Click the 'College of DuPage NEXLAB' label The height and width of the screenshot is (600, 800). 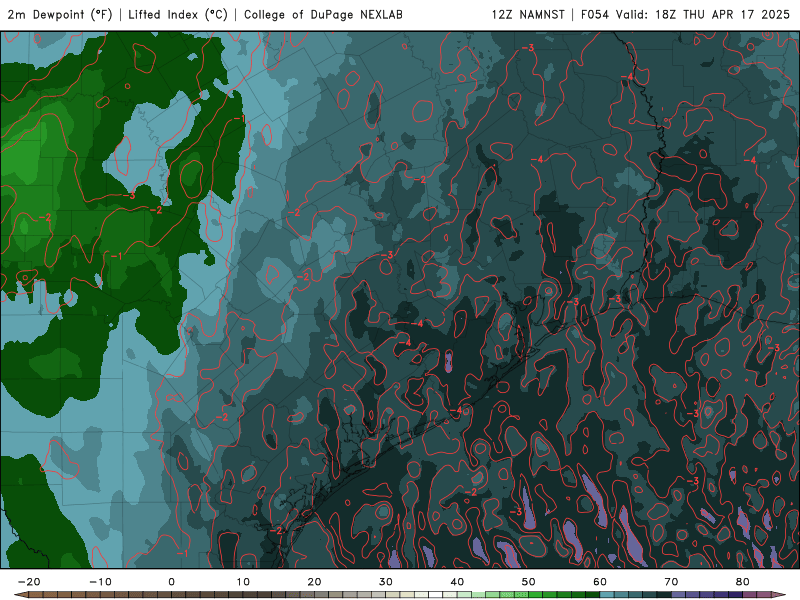pos(323,14)
